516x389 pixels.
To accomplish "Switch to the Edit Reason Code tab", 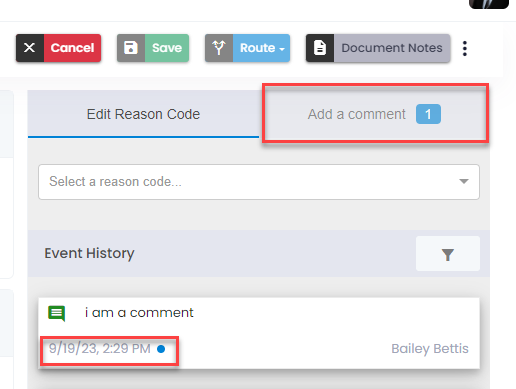I will pos(143,114).
